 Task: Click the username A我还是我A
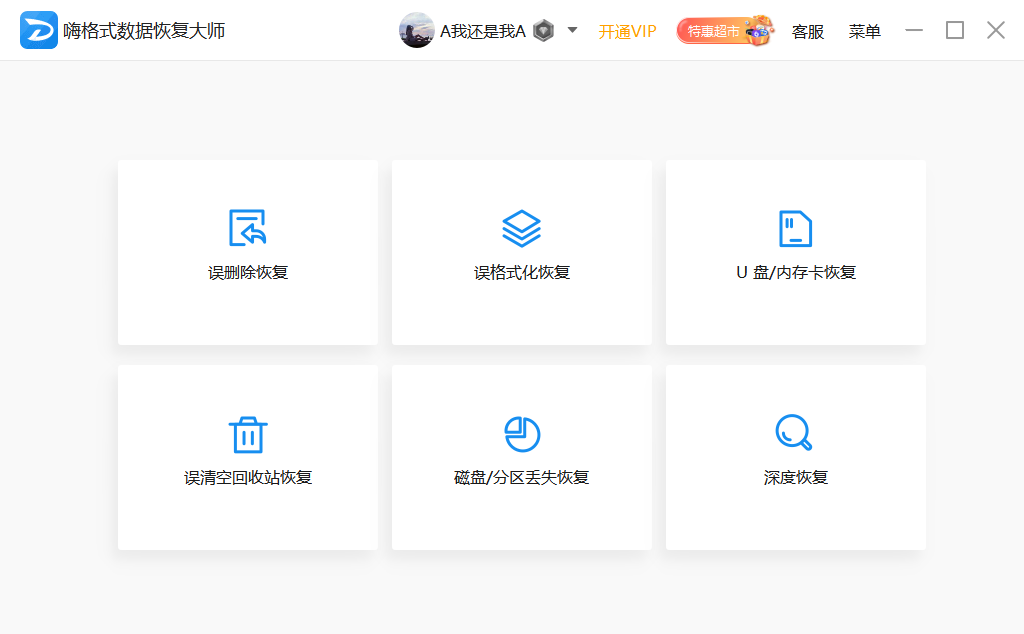[483, 31]
